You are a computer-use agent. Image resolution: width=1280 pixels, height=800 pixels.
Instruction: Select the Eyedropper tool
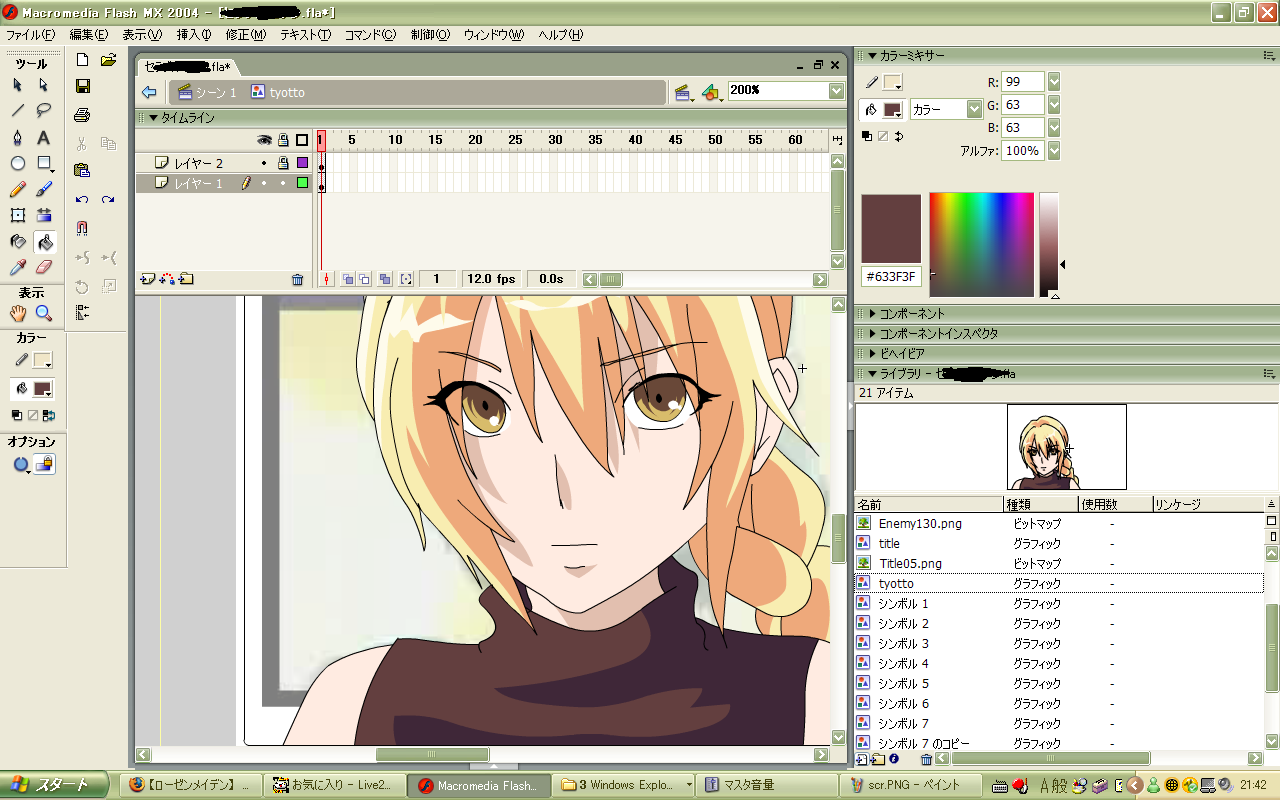(x=18, y=267)
